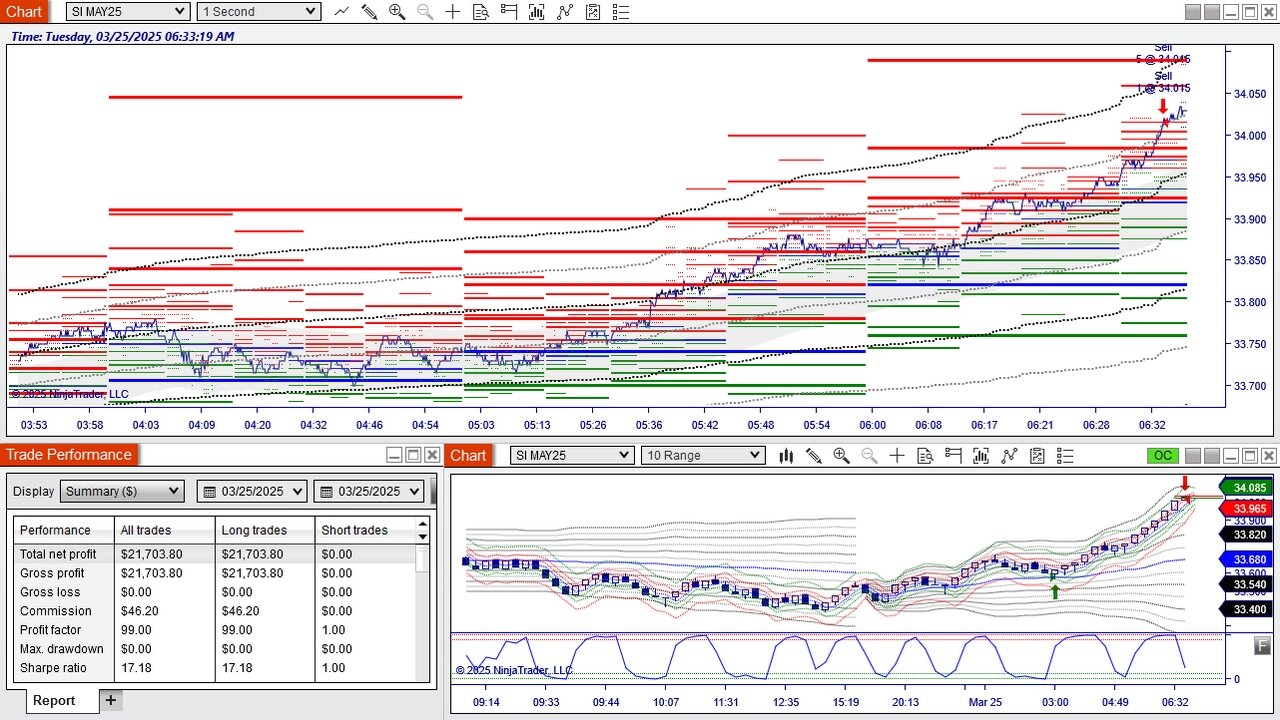Toggle second gray link button on top chart
The width and height of the screenshot is (1280, 720).
point(1211,12)
